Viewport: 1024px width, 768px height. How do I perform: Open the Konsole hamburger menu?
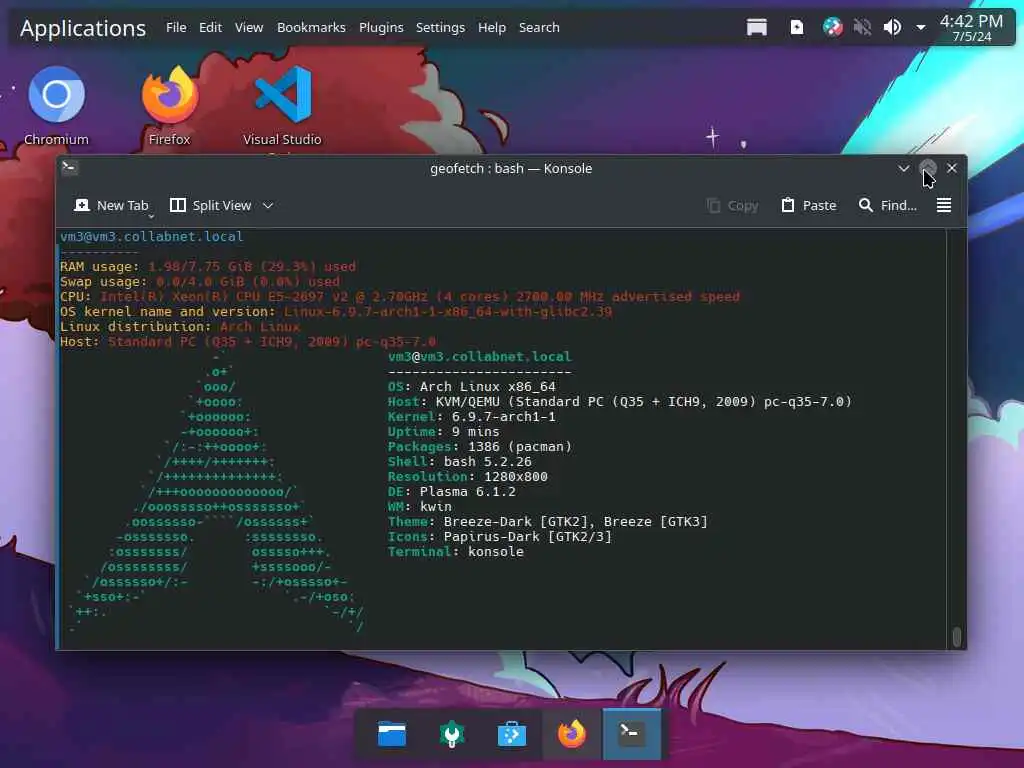[944, 206]
